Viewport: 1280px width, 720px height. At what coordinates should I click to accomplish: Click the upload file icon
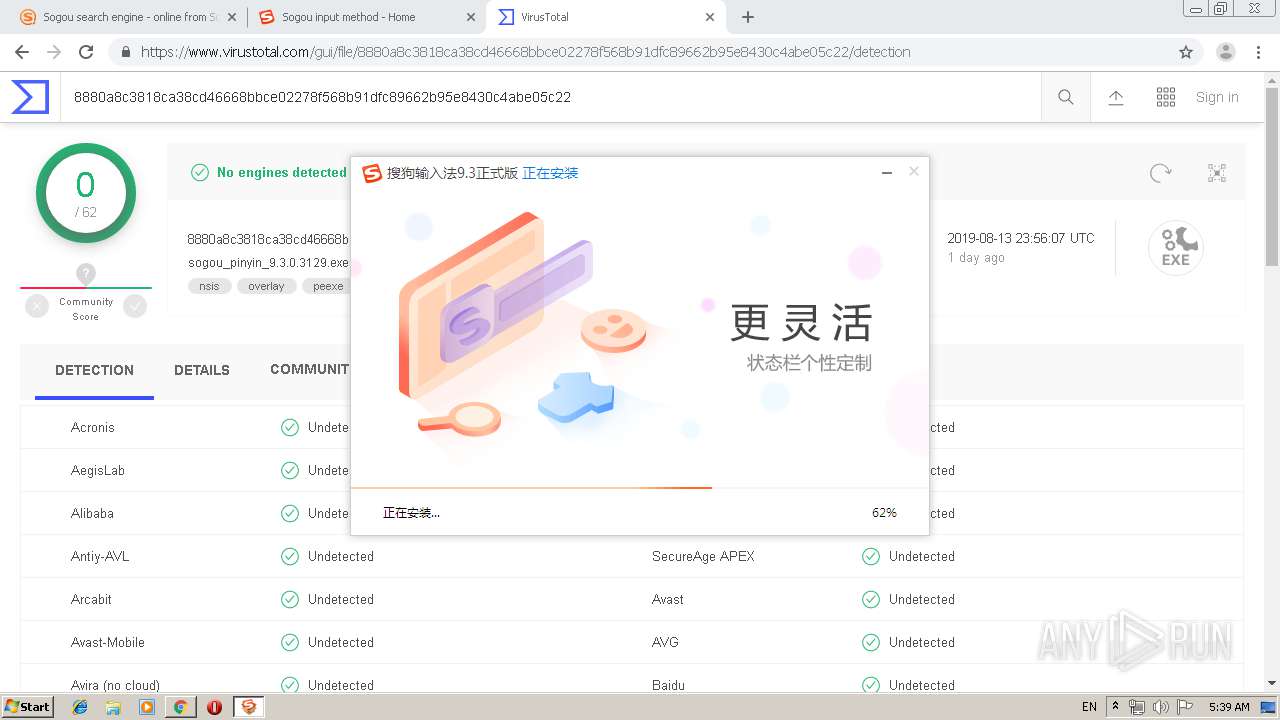(1116, 97)
